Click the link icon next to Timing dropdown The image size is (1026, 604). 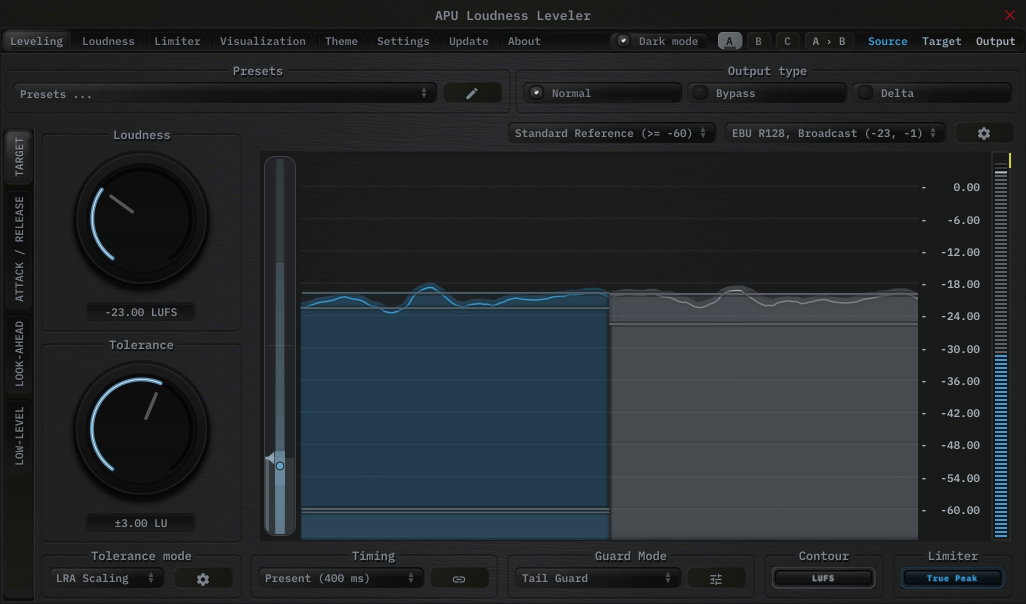(x=460, y=577)
